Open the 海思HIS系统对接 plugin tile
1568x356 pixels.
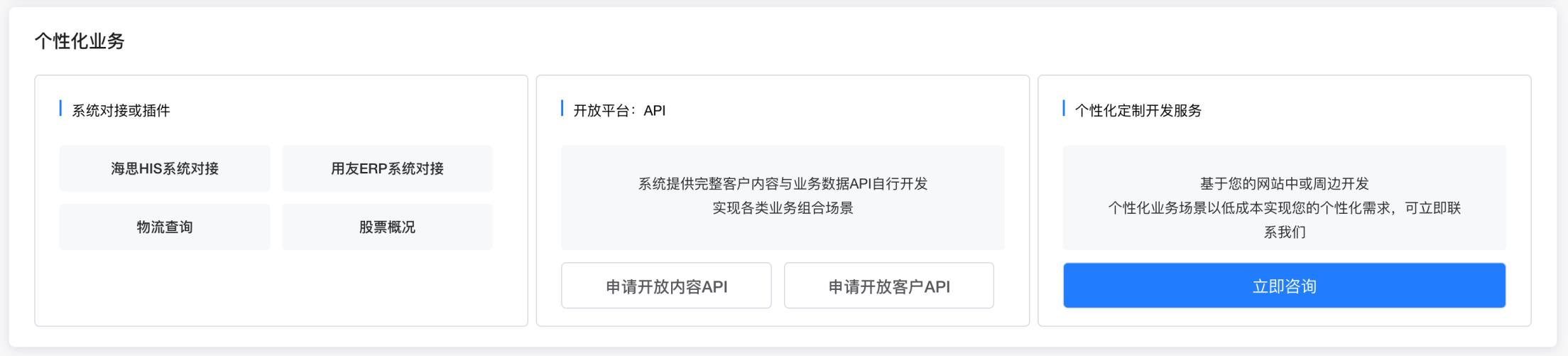pos(165,168)
